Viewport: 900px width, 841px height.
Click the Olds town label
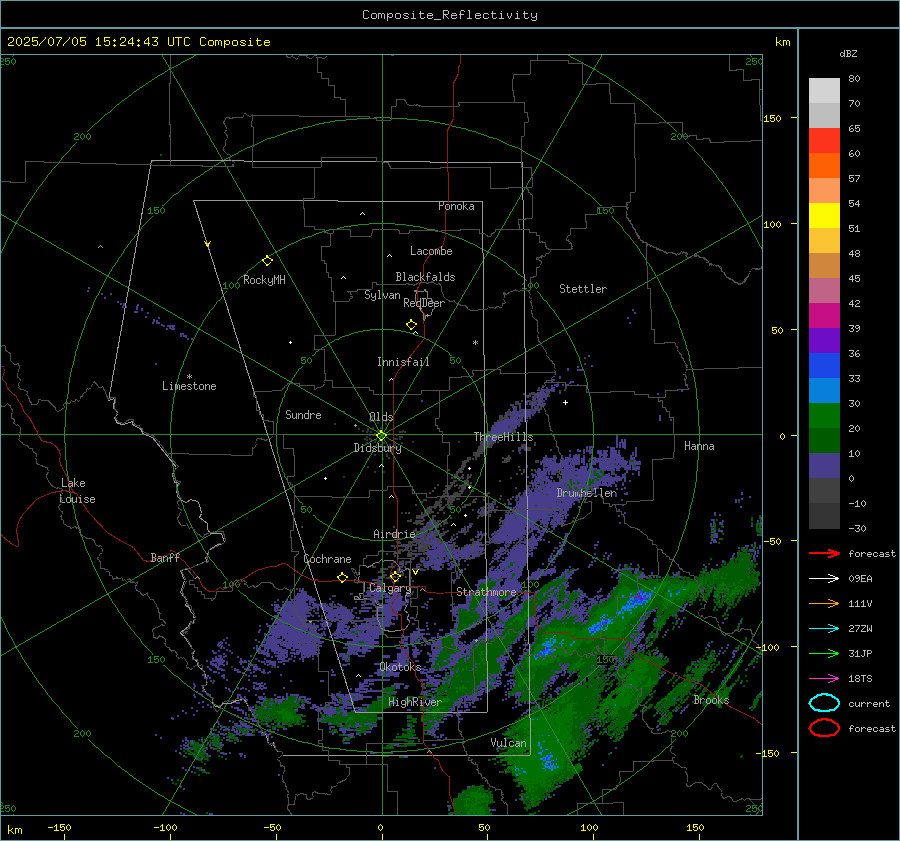(x=381, y=417)
